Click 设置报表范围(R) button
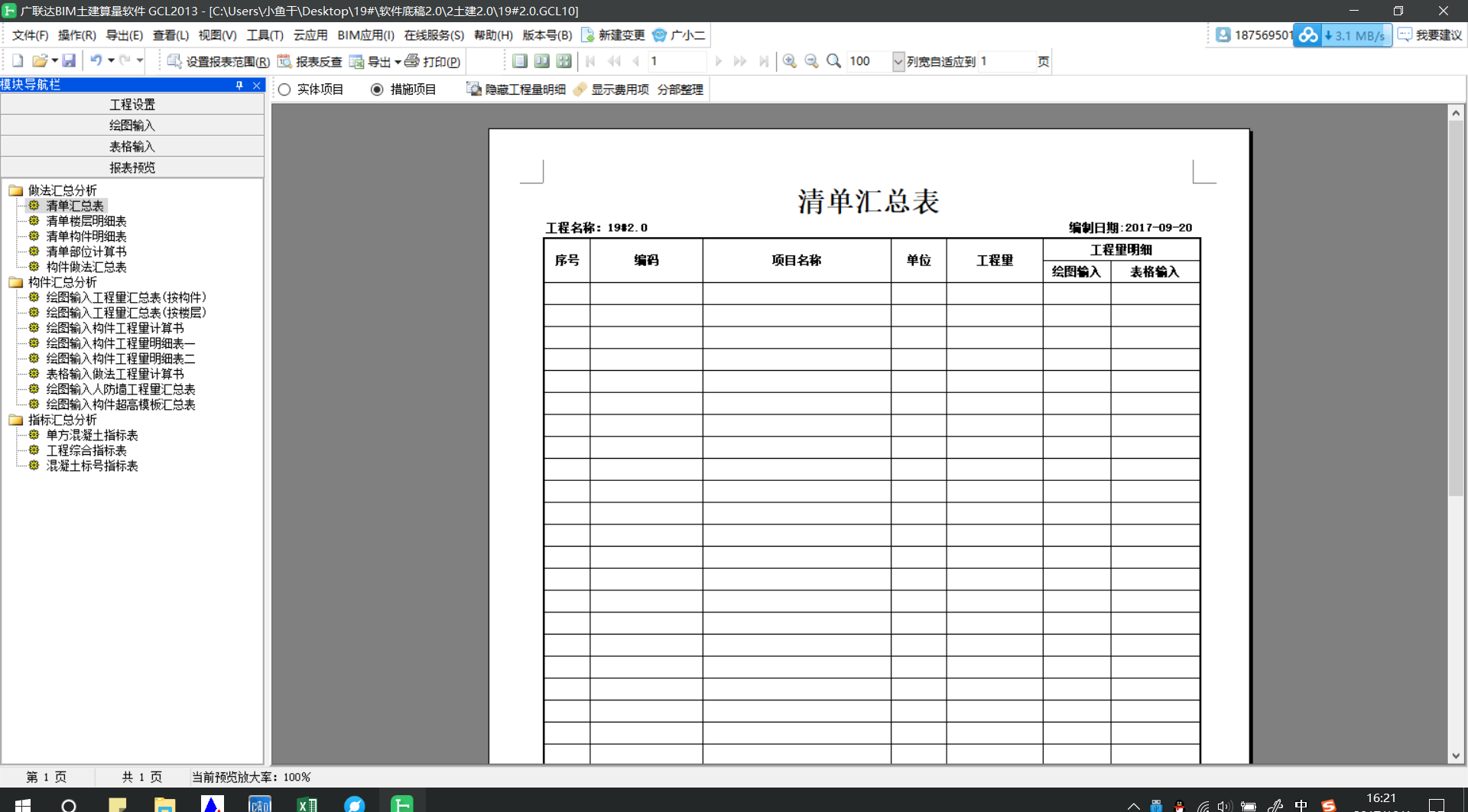 pyautogui.click(x=219, y=61)
